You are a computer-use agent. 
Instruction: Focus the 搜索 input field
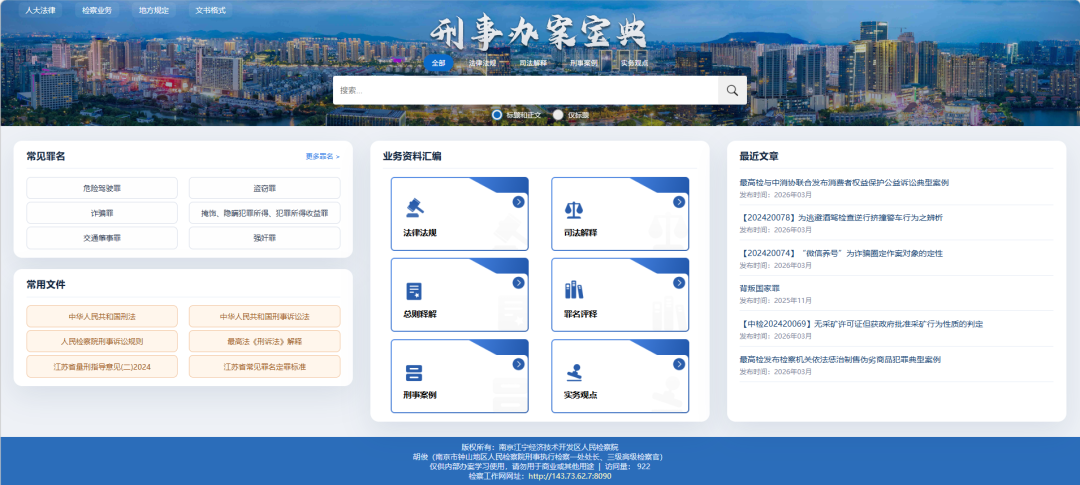(x=525, y=90)
